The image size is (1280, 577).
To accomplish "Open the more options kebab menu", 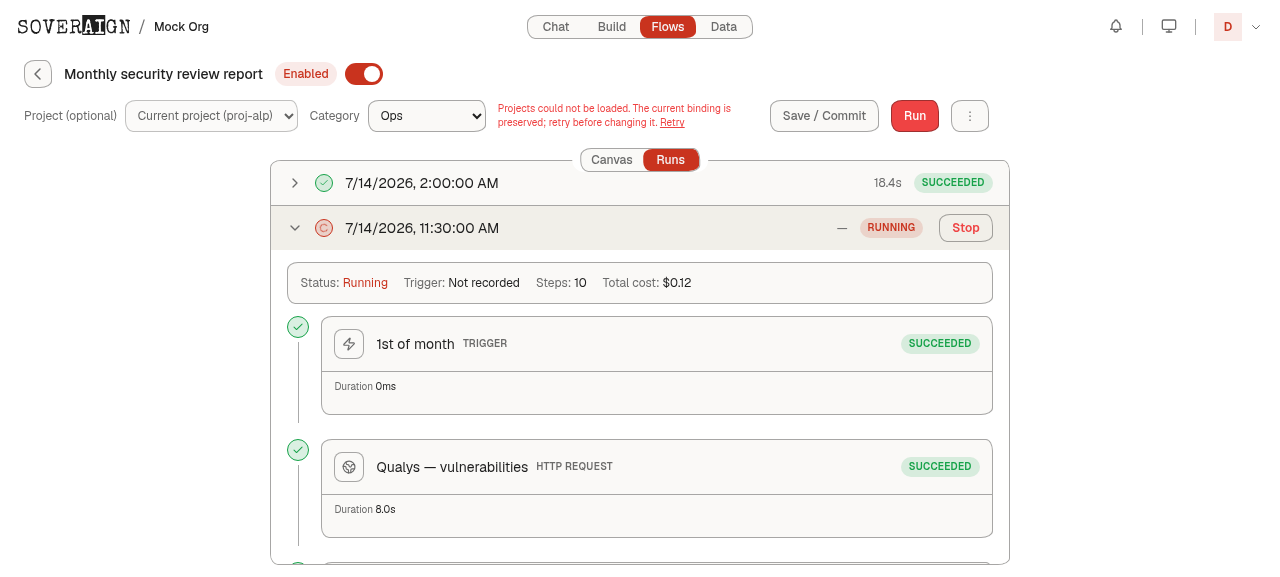I will click(x=970, y=116).
